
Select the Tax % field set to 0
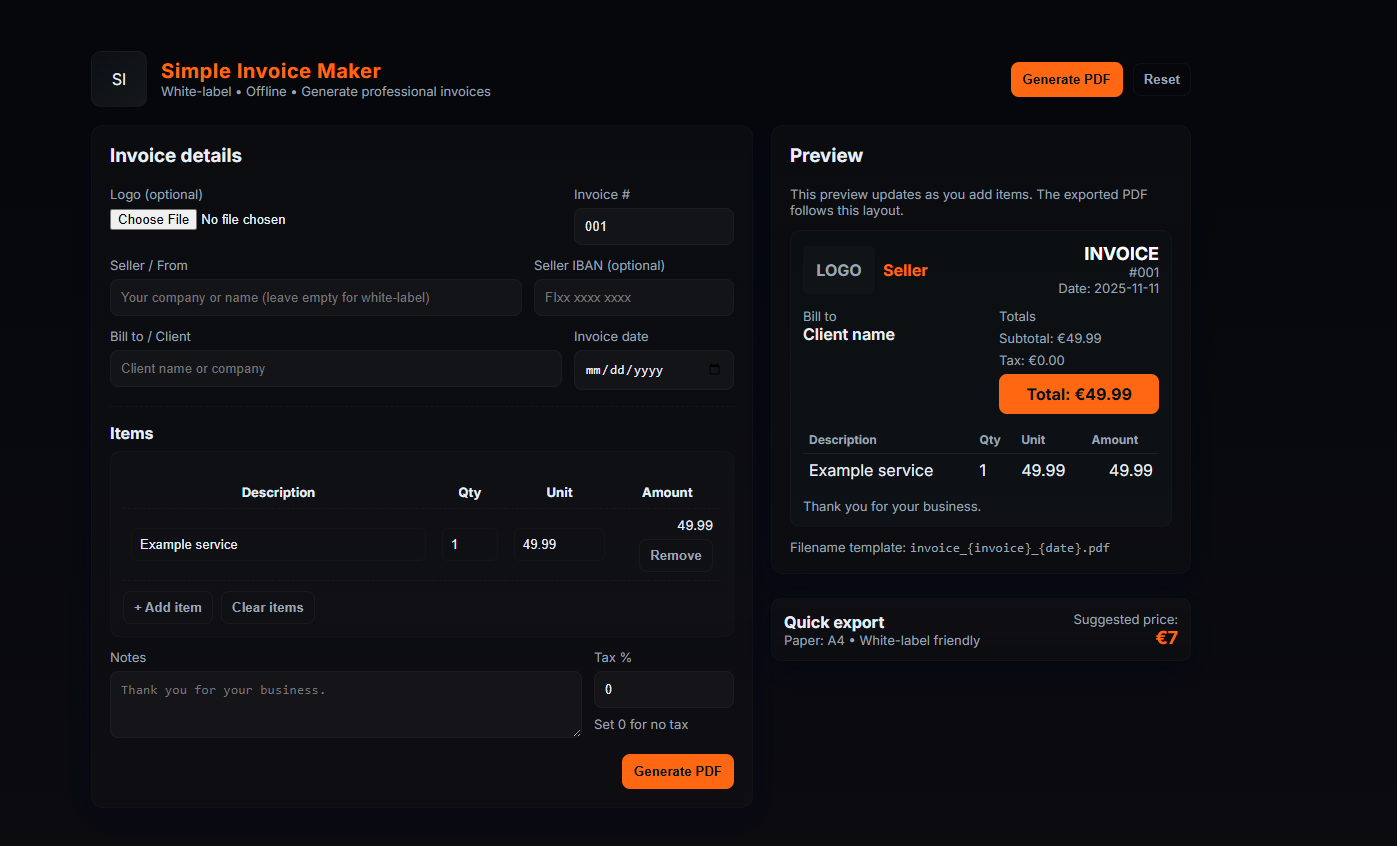(x=663, y=689)
